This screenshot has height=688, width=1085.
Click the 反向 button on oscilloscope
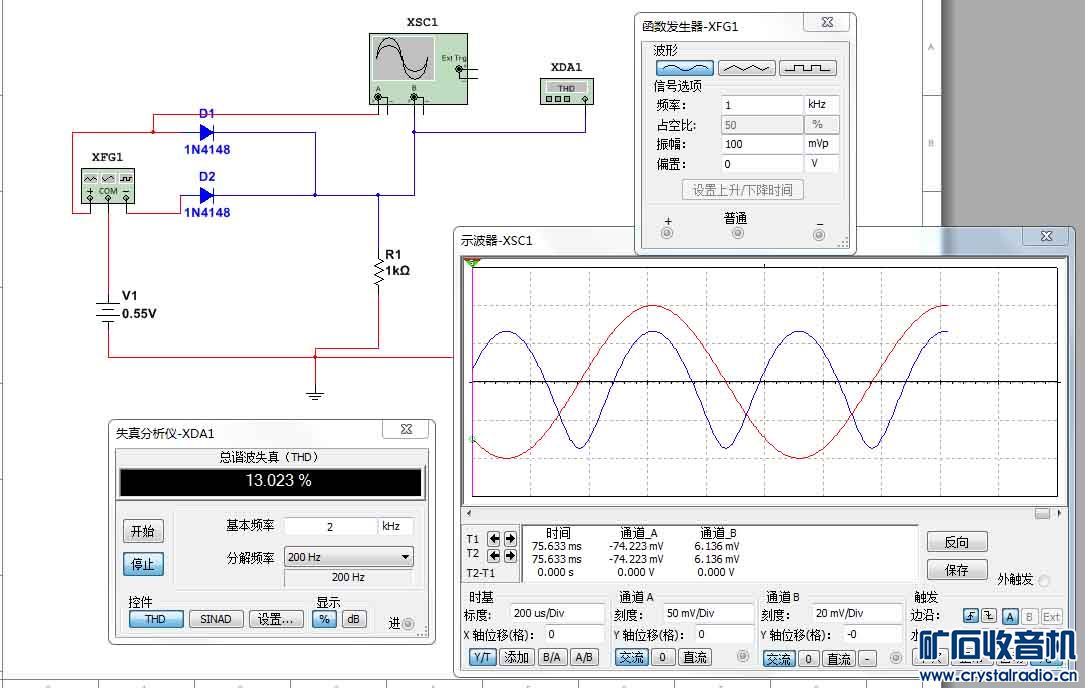956,542
